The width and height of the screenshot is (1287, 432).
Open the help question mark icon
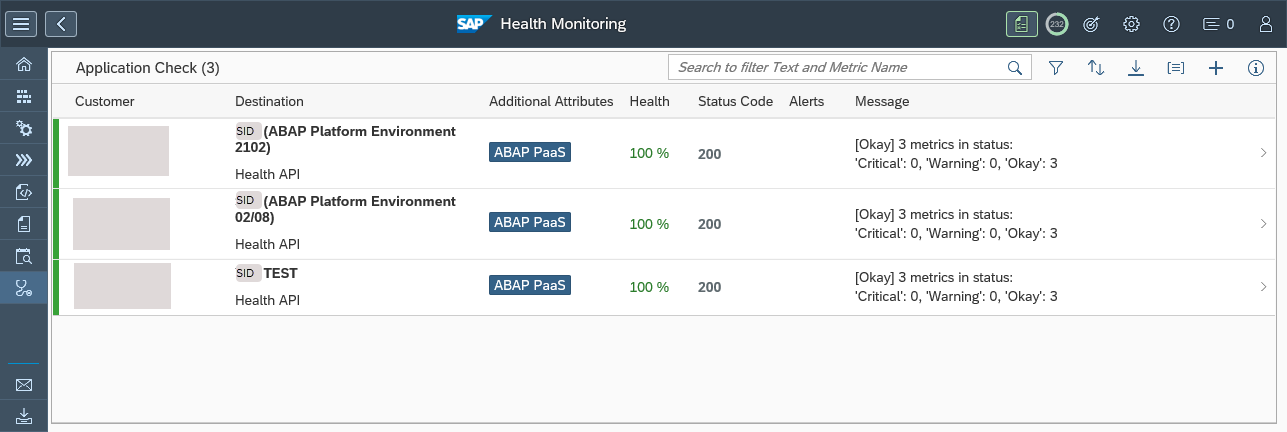click(x=1171, y=24)
